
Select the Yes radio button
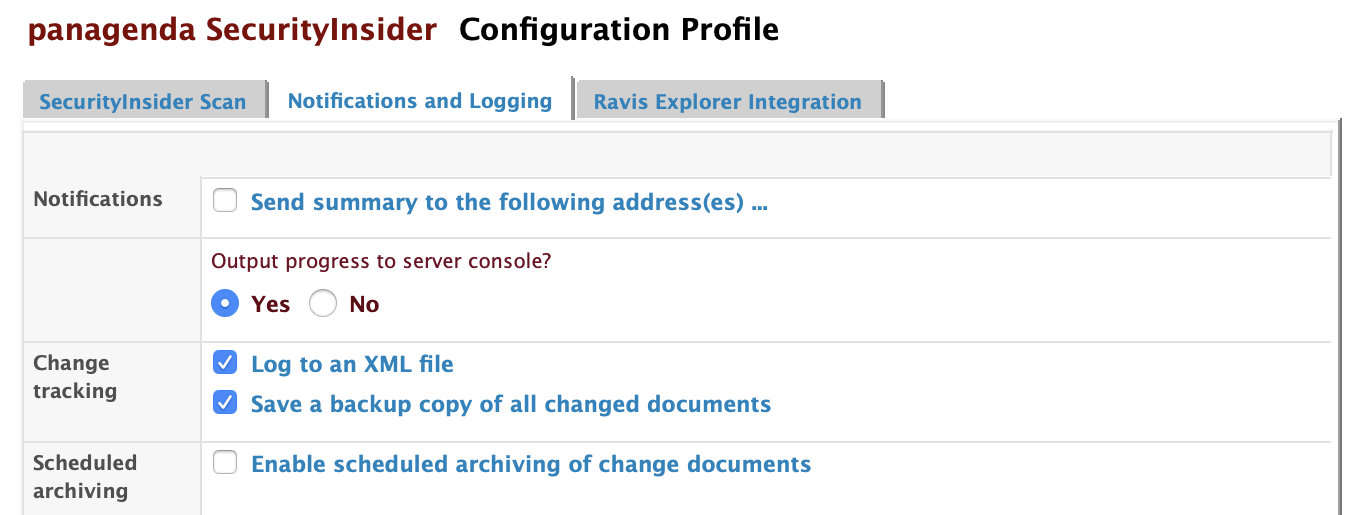[x=226, y=304]
